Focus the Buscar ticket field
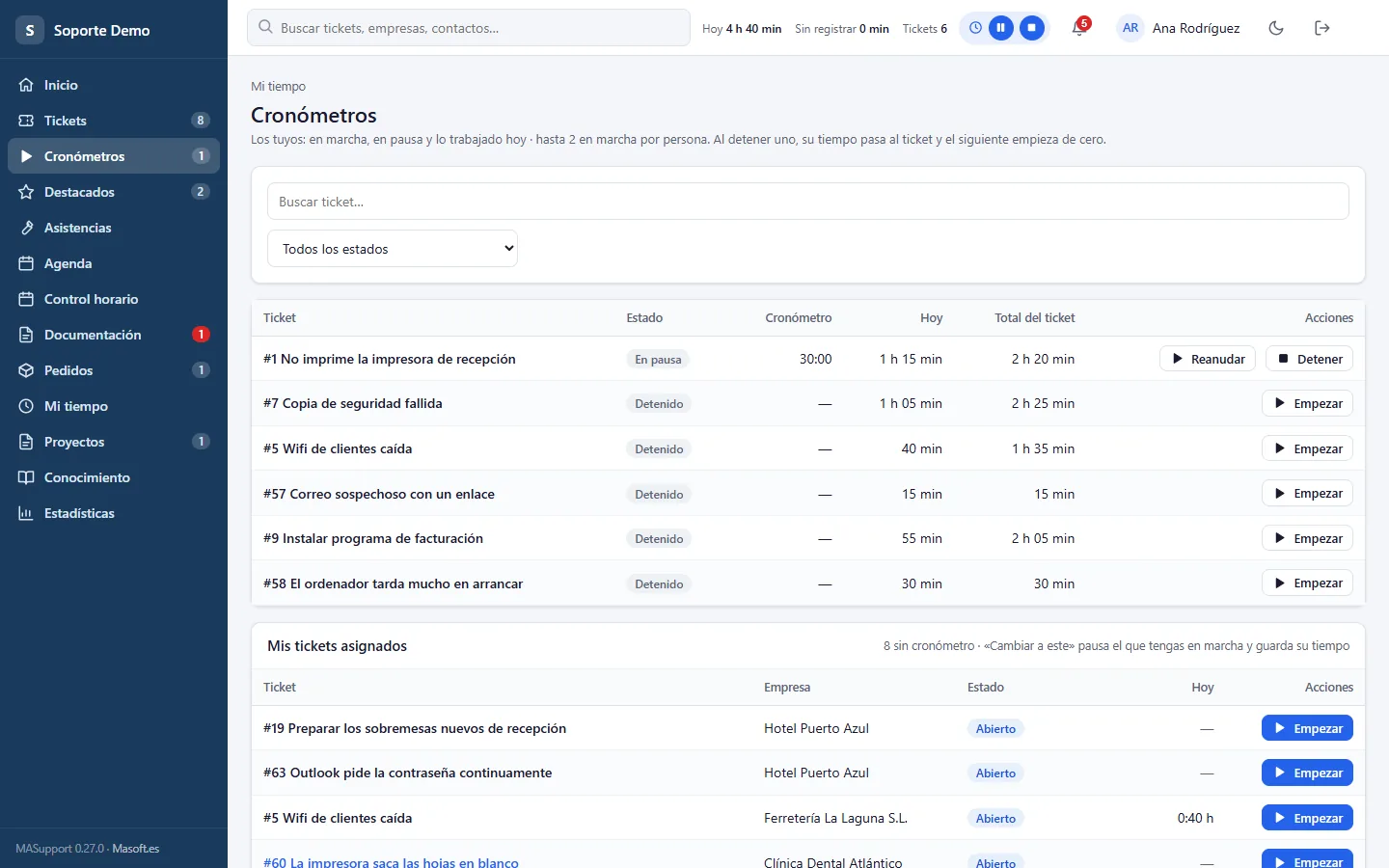1389x868 pixels. [x=808, y=202]
